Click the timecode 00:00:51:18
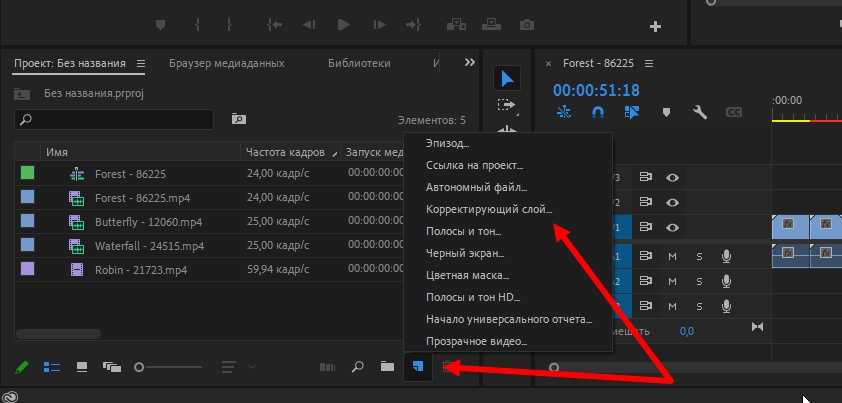The height and width of the screenshot is (403, 842). click(x=596, y=89)
